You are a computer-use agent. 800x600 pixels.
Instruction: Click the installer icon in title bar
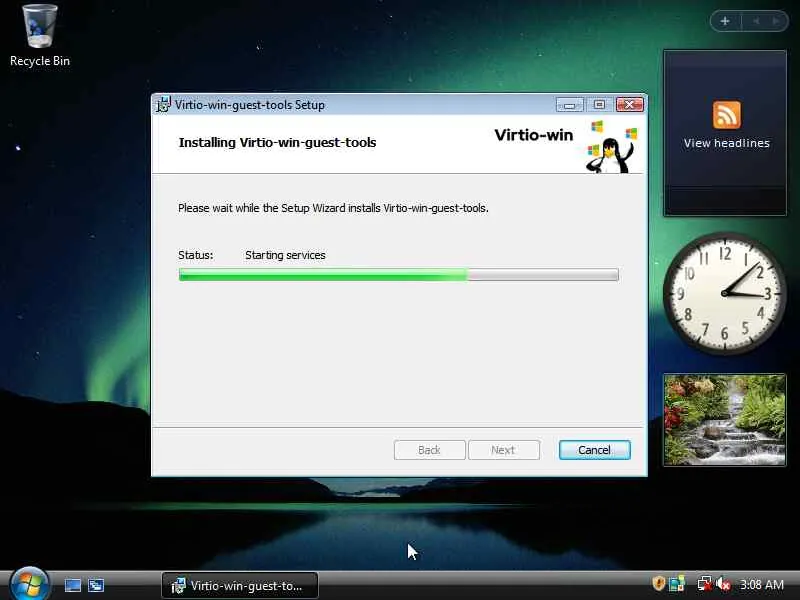(163, 105)
